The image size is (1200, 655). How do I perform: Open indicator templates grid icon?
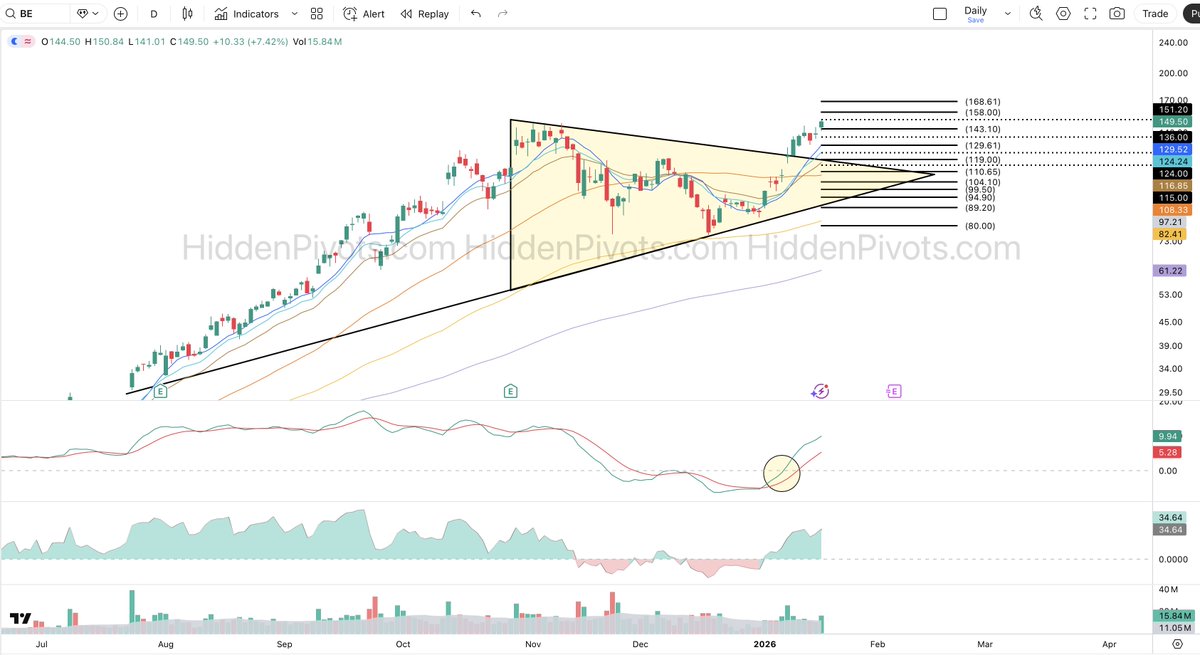[x=317, y=14]
